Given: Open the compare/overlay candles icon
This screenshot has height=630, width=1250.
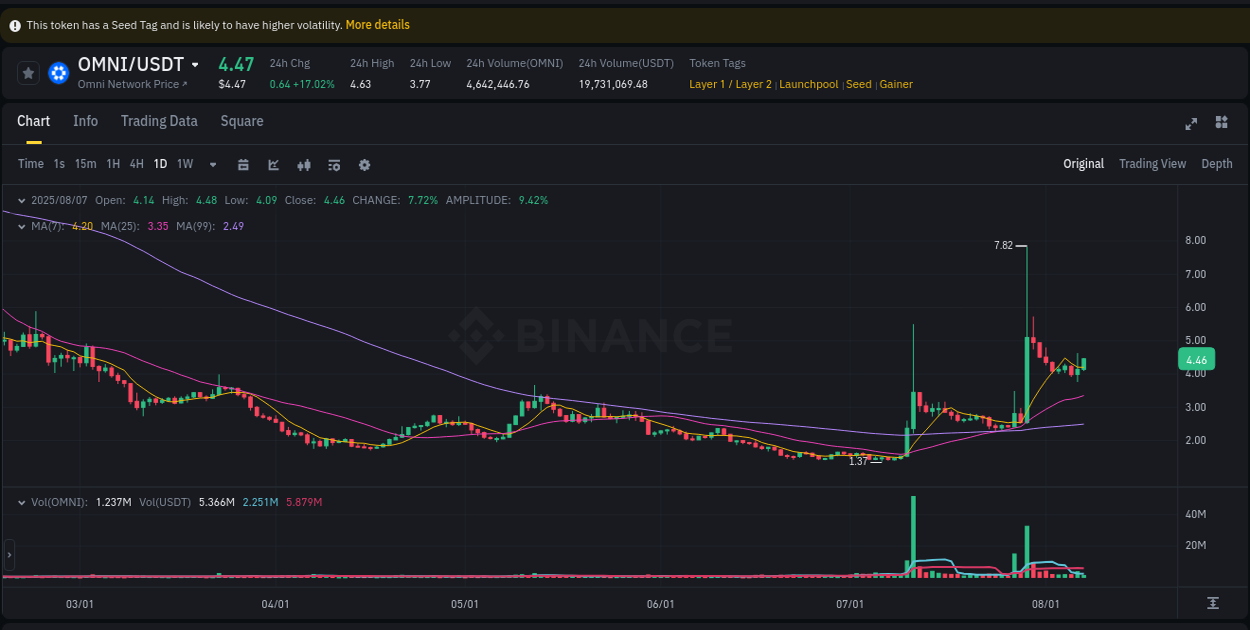Looking at the screenshot, I should point(304,163).
